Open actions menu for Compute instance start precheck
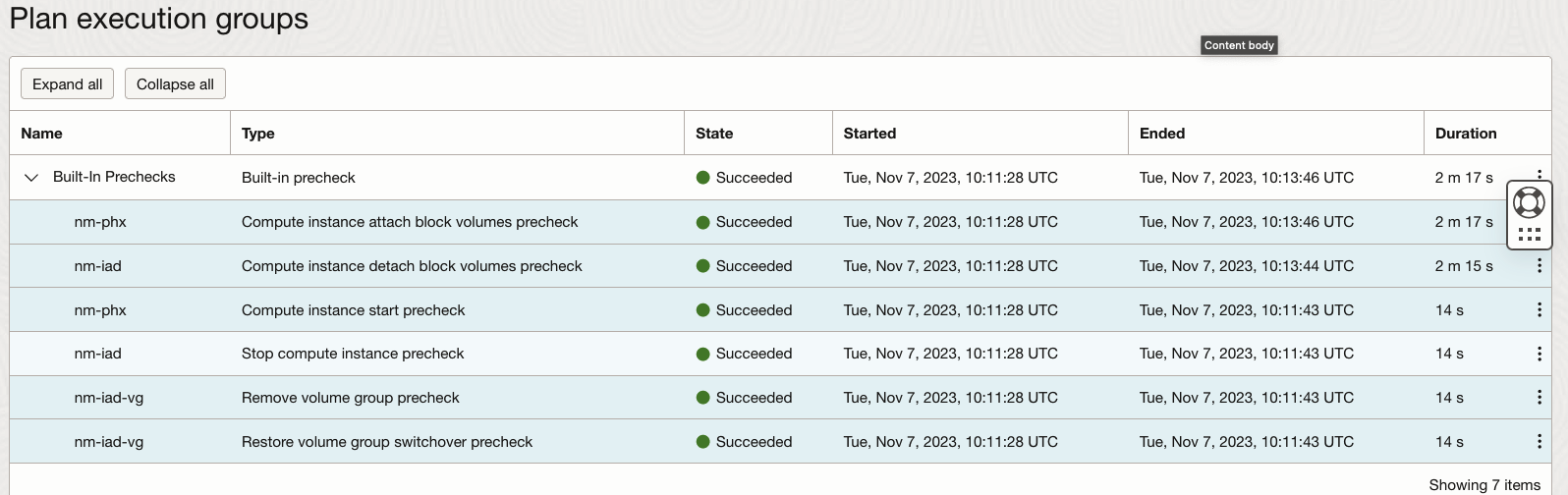This screenshot has height=495, width=1568. click(1539, 310)
